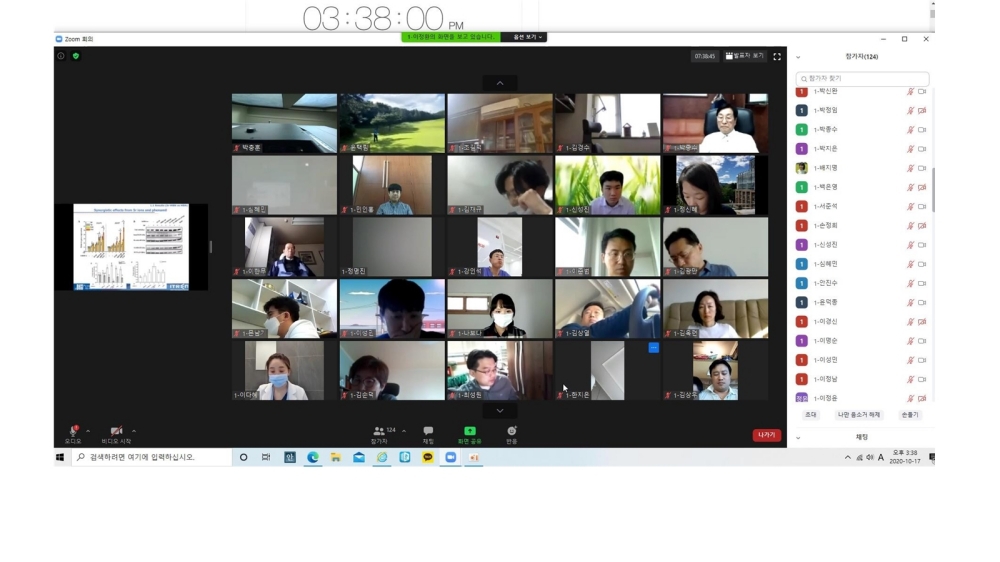Image resolution: width=1000 pixels, height=562 pixels.
Task: Go to the next page of gallery videos
Action: 500,410
